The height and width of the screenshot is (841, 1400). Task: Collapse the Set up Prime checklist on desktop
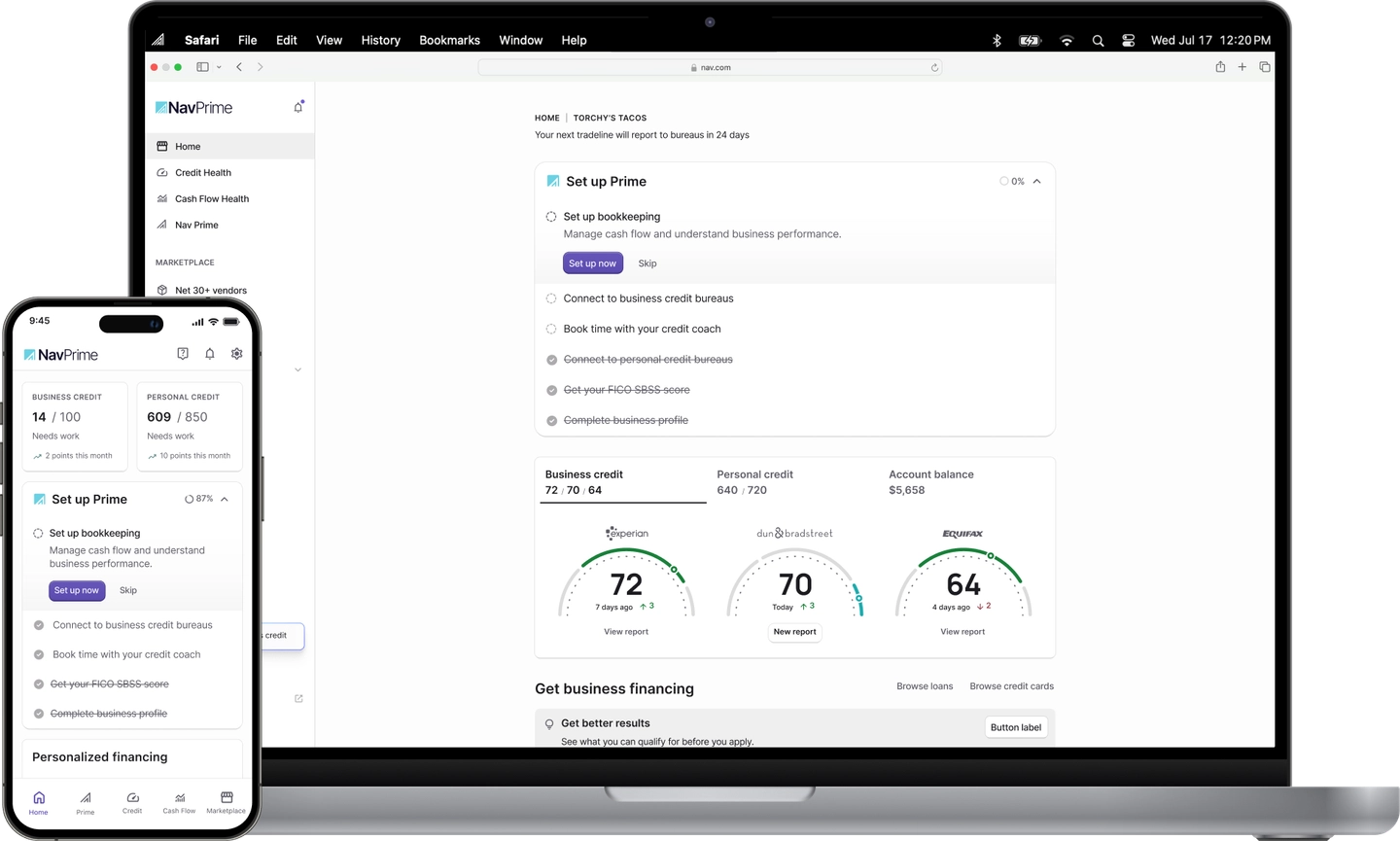click(1035, 181)
